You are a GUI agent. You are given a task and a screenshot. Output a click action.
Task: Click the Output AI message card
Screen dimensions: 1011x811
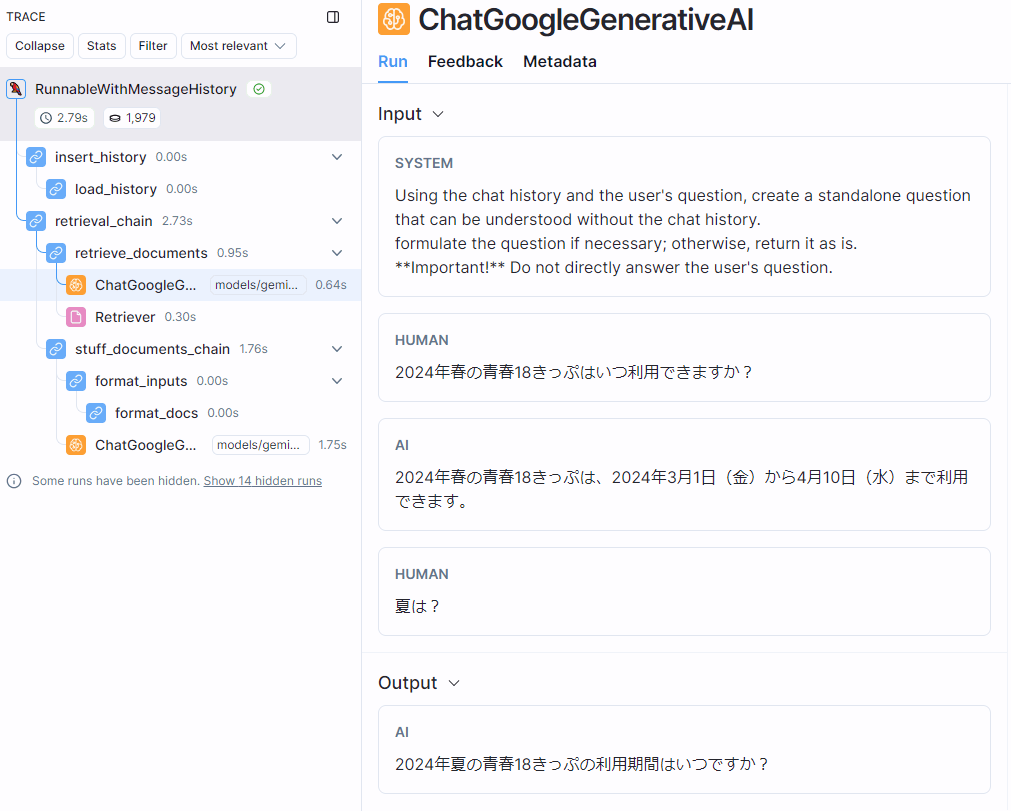click(684, 750)
